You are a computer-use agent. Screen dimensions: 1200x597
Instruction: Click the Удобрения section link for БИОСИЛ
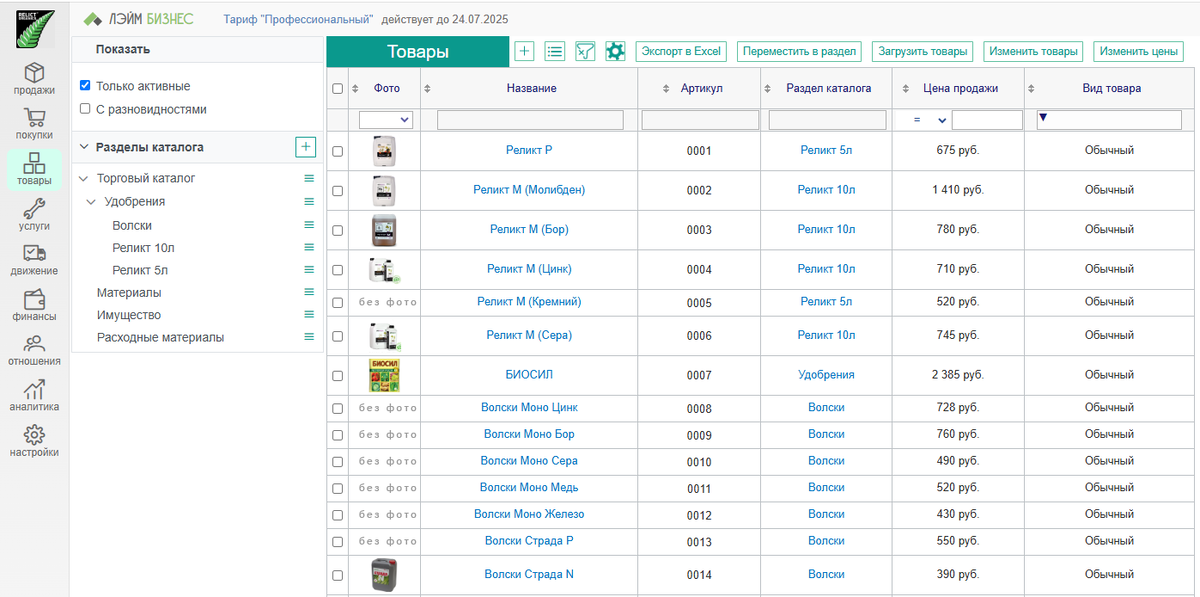[x=826, y=375]
